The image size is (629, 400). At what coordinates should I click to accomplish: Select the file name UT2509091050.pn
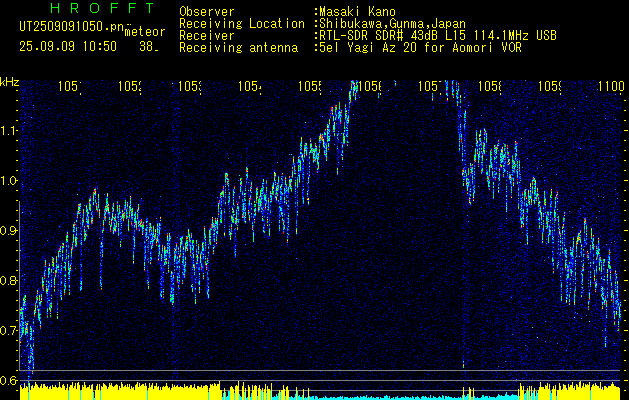[x=72, y=27]
